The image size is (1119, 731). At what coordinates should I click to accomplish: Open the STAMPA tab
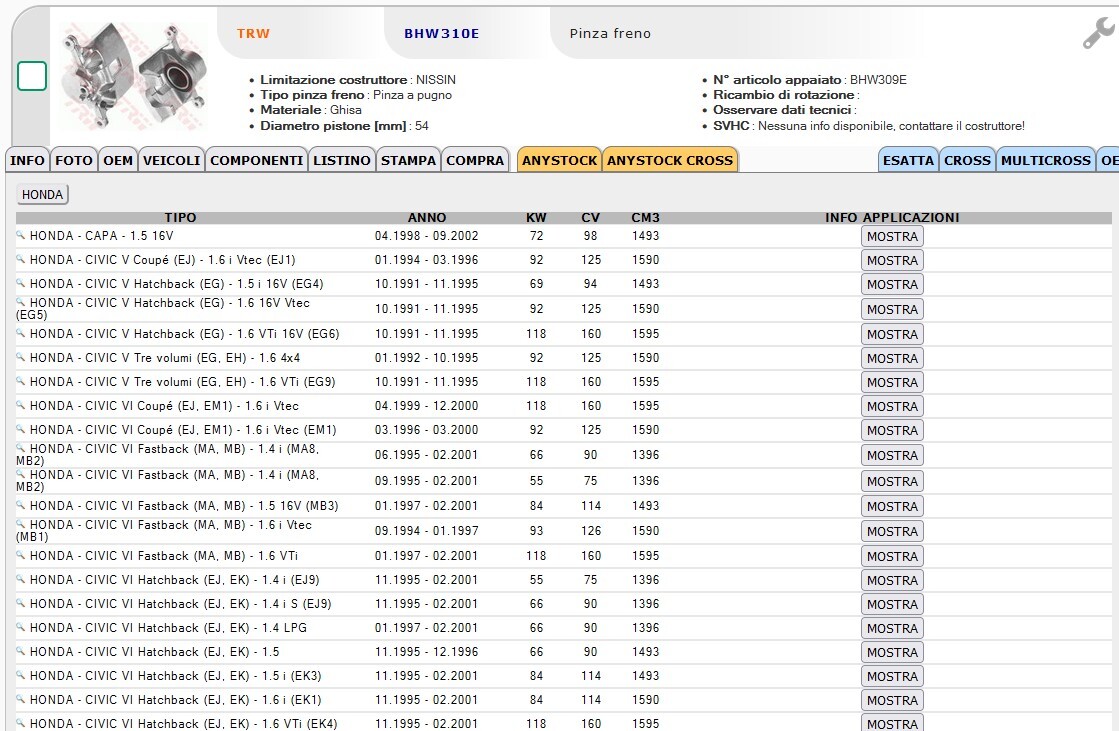(408, 160)
